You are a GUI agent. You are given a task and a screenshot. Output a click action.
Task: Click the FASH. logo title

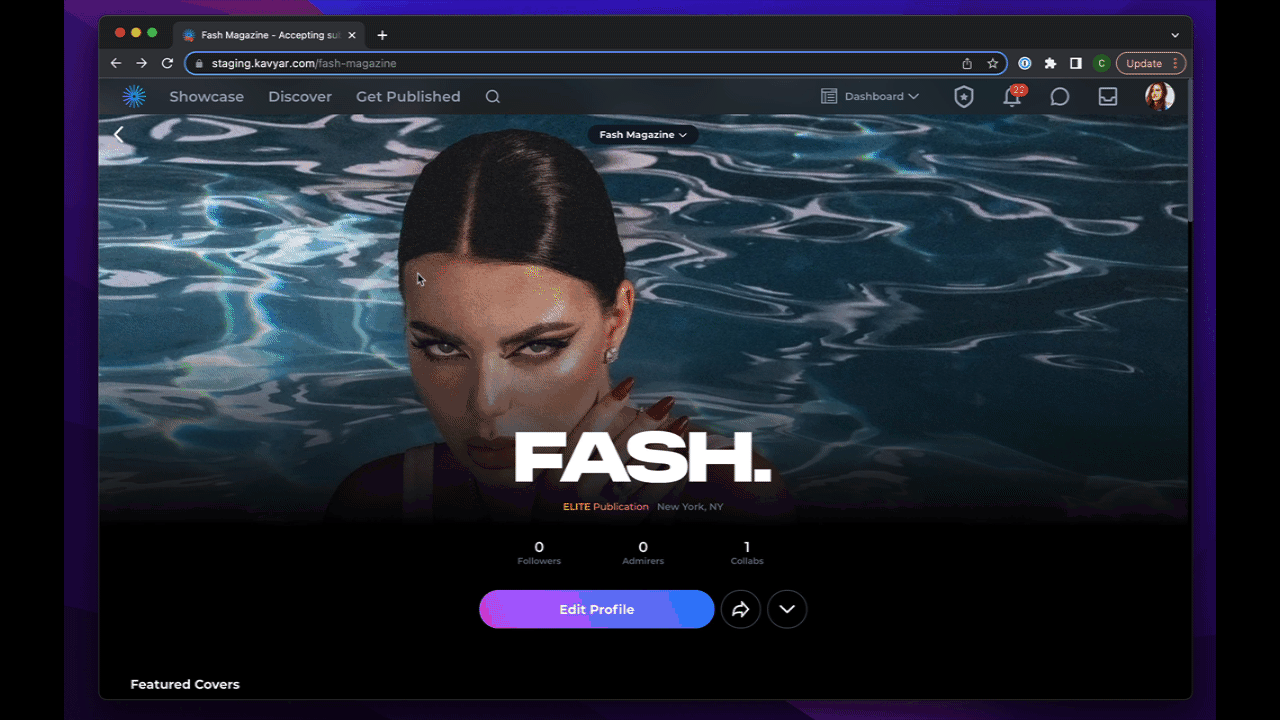click(x=643, y=458)
